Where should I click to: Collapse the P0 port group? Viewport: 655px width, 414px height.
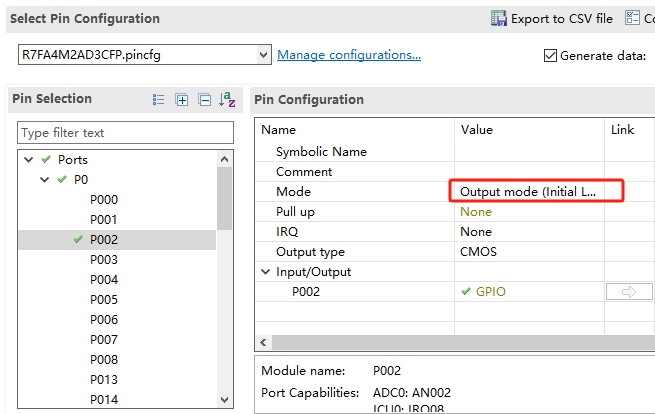44,180
